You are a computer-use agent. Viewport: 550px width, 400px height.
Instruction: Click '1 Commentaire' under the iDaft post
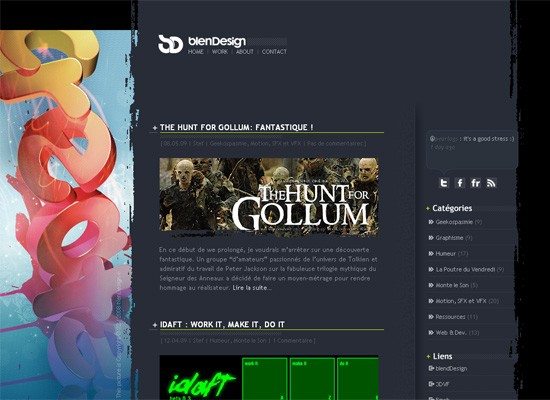pos(293,341)
